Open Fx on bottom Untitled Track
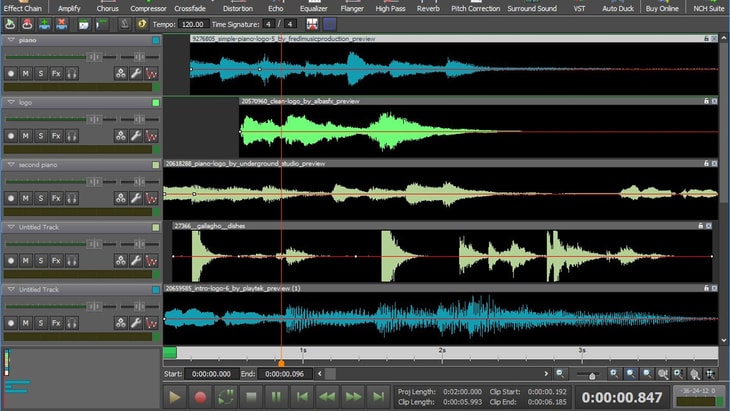730x411 pixels. click(x=56, y=323)
